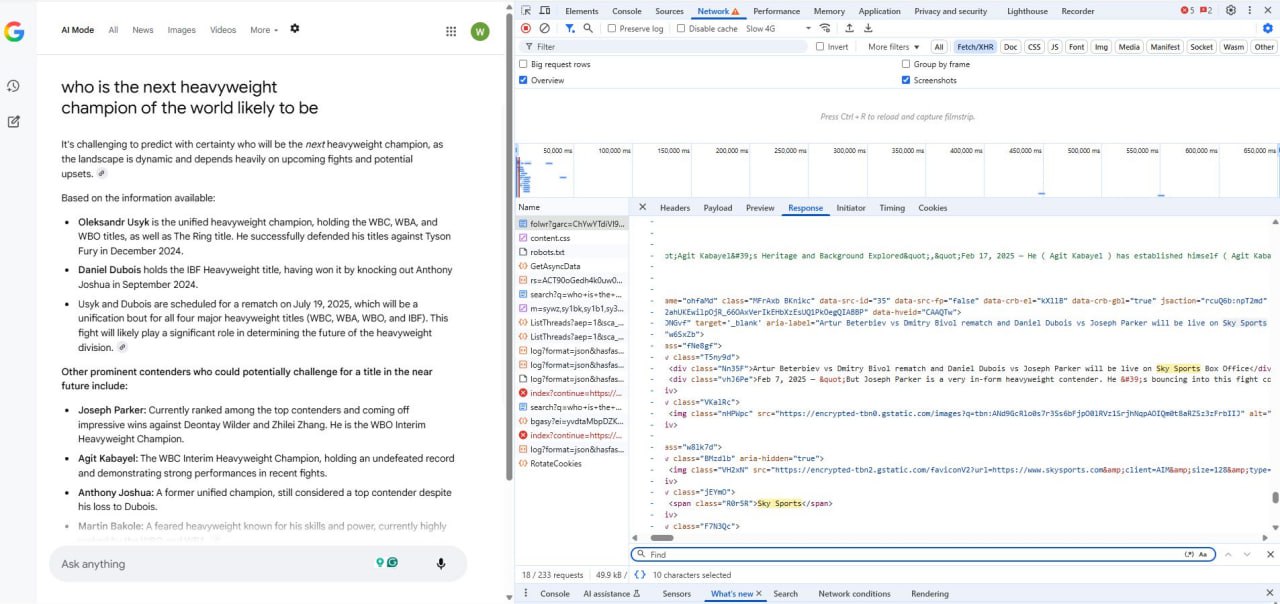
Task: Stop recording the network log
Action: click(526, 28)
